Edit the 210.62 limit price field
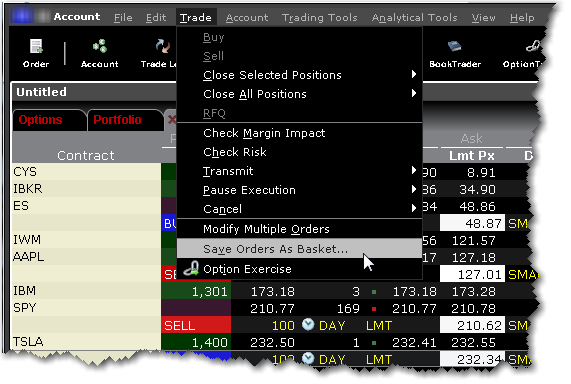Screen dimensions: 571x384 [472, 325]
